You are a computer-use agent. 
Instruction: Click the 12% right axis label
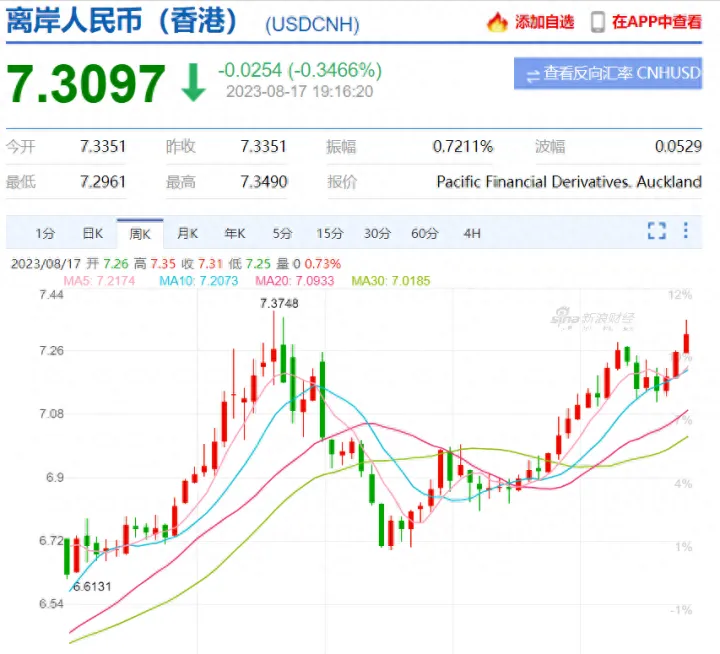pos(681,294)
